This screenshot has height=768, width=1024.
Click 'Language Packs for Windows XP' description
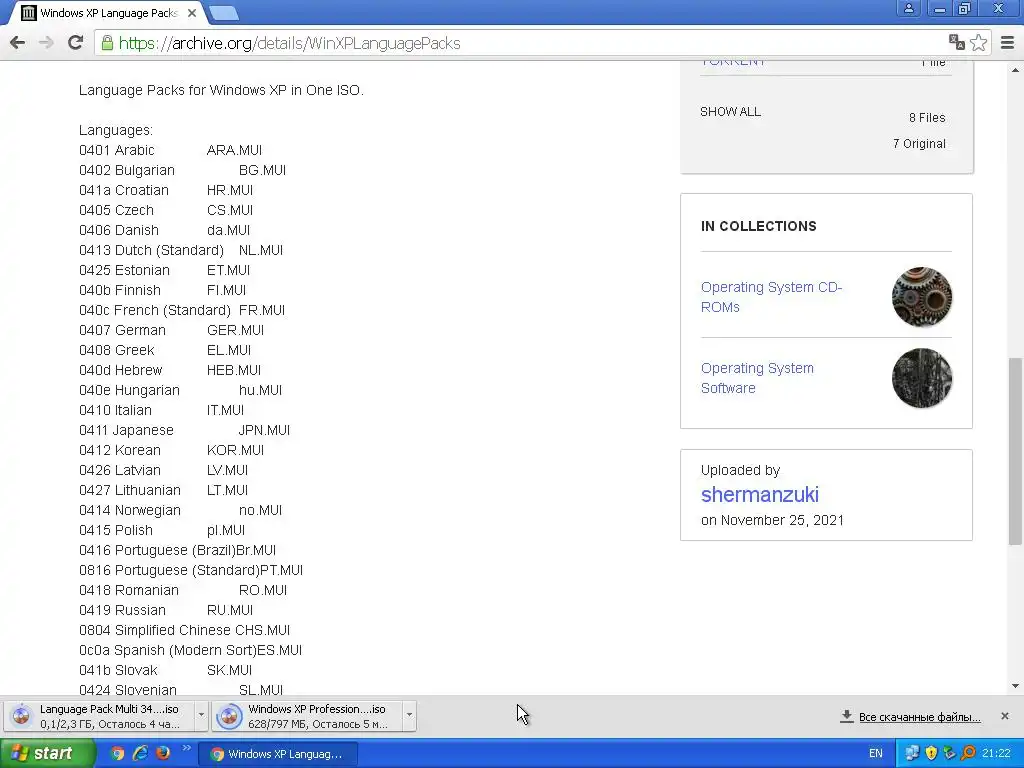(221, 90)
